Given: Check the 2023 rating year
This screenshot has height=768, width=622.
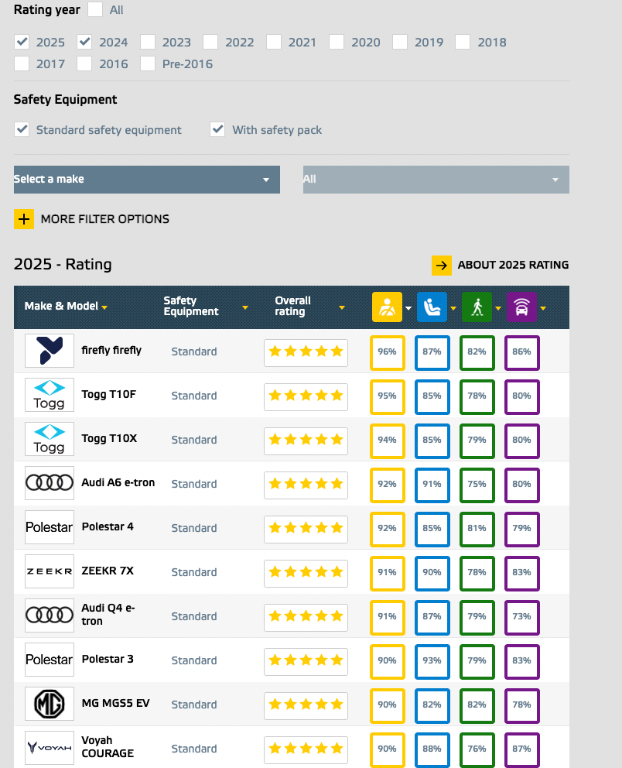Looking at the screenshot, I should 147,42.
